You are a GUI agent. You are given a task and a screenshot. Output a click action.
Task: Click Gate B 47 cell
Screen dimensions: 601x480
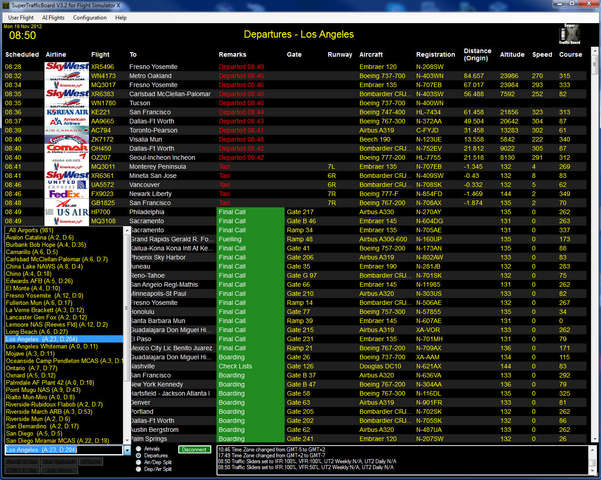(301, 384)
